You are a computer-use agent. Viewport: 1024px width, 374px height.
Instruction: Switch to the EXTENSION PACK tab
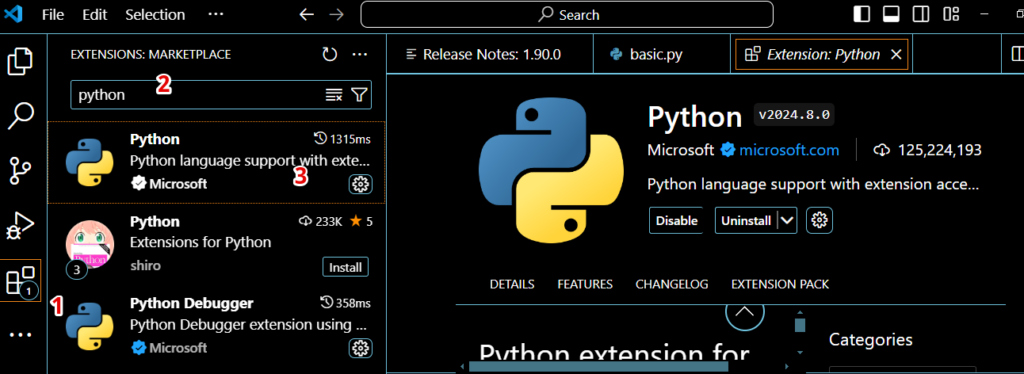[780, 284]
